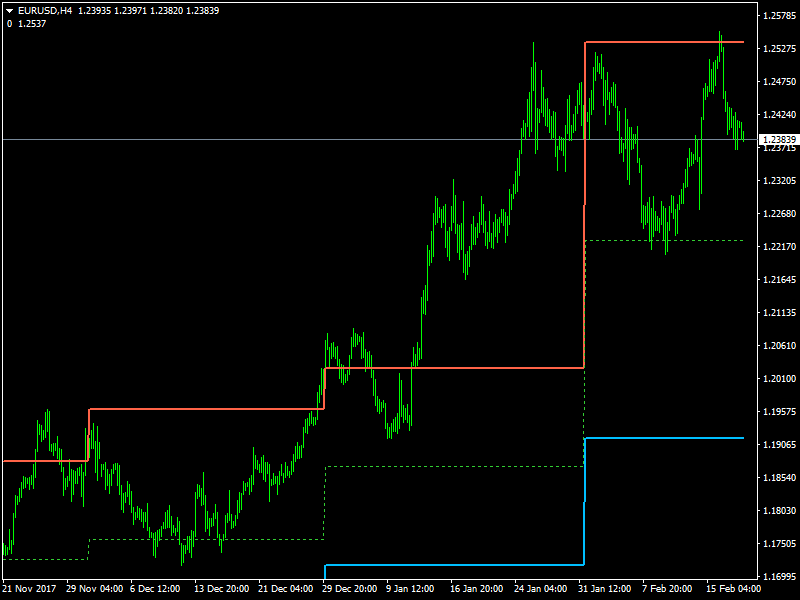Click the triangle arrow beside EURUSD,H4
800x600 pixels.
(x=10, y=10)
